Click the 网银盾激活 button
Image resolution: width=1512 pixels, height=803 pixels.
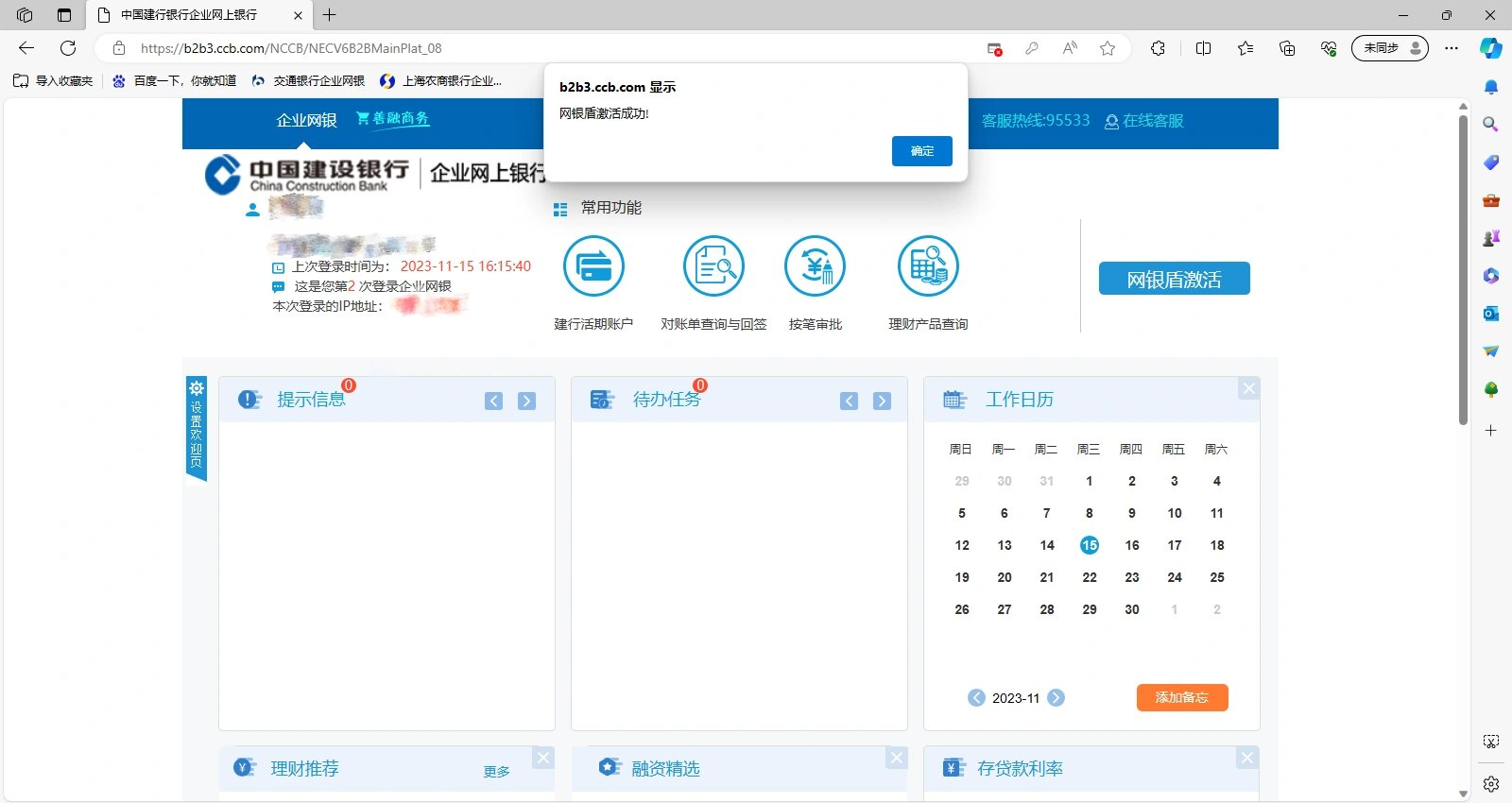(x=1174, y=279)
